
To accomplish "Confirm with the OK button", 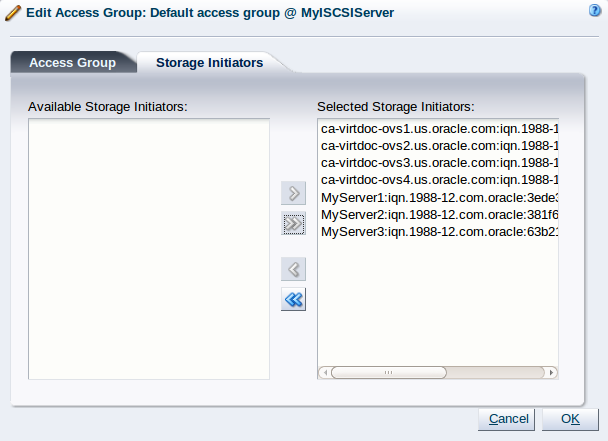I will (x=571, y=418).
